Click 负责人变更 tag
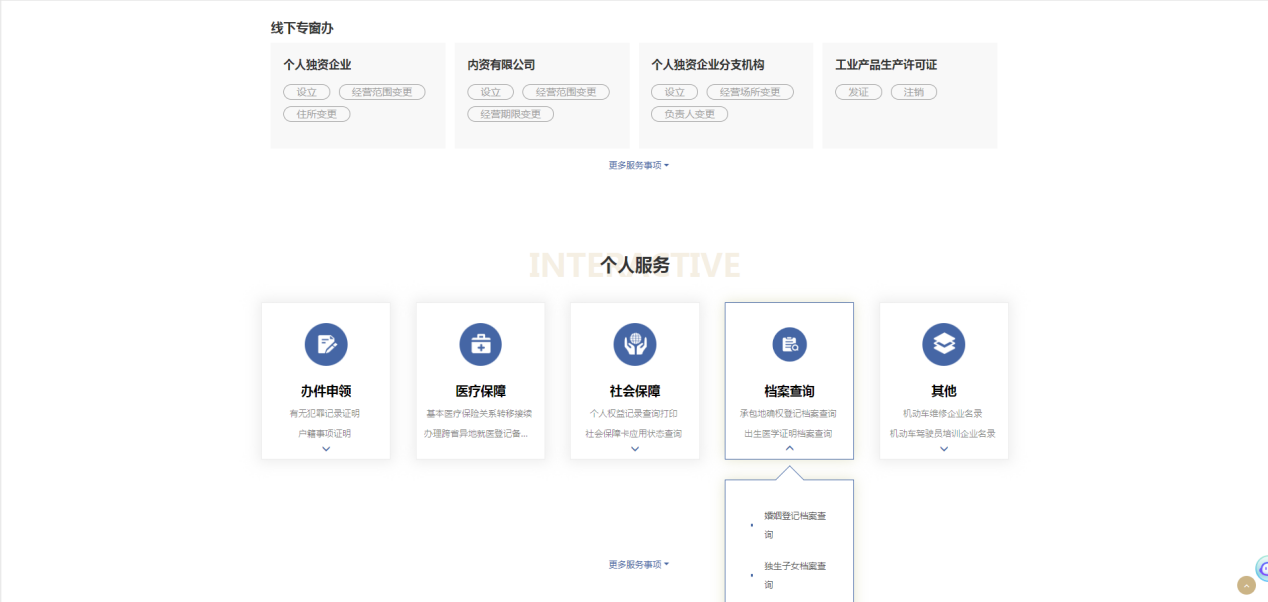Image resolution: width=1268 pixels, height=602 pixels. point(689,114)
